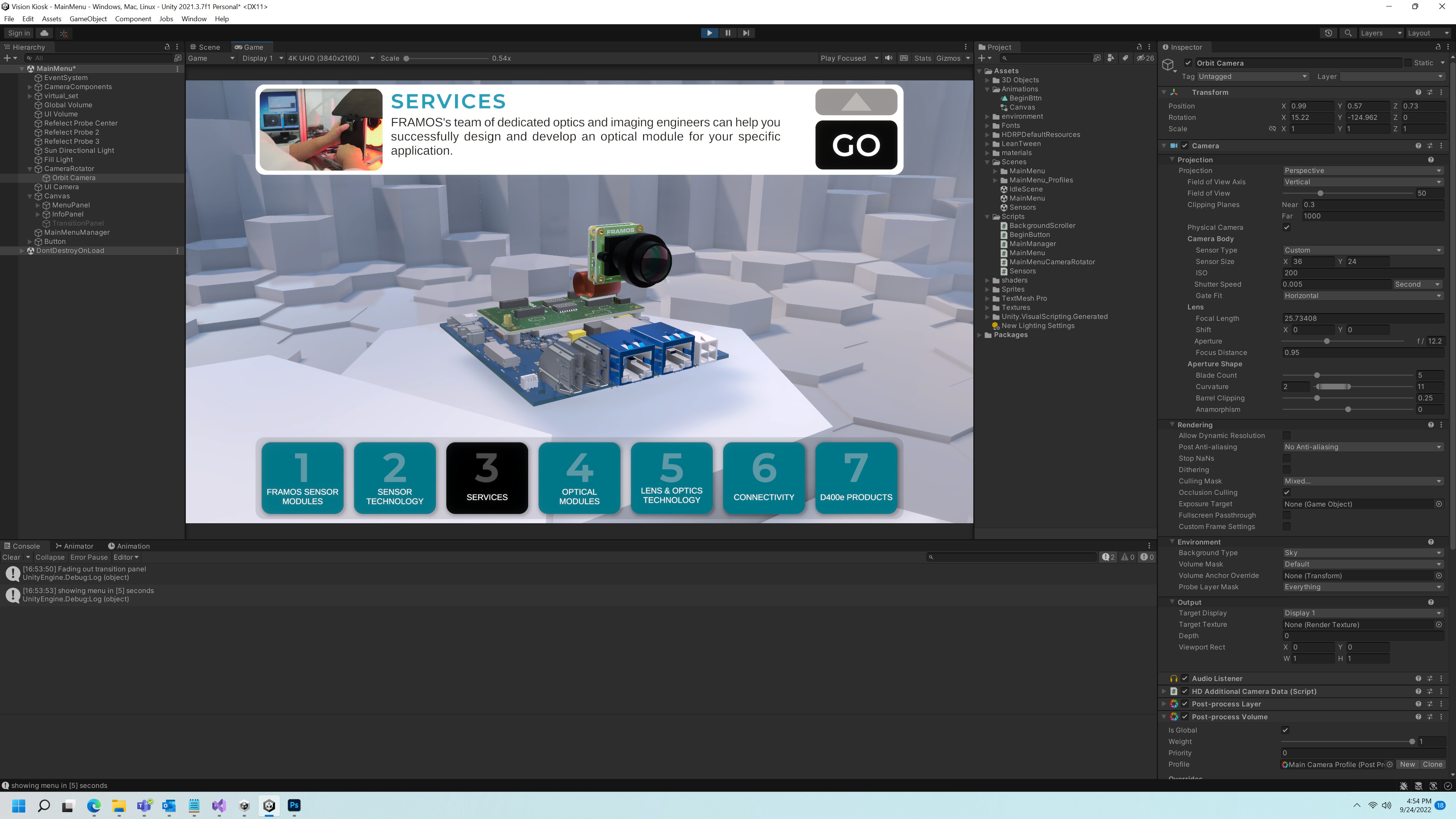Open the GameObject menu
Viewport: 1456px width, 819px height.
(x=88, y=19)
